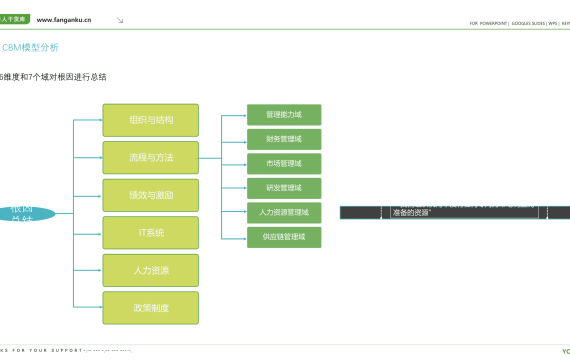Select the 人力资源管理域 box

pos(284,213)
